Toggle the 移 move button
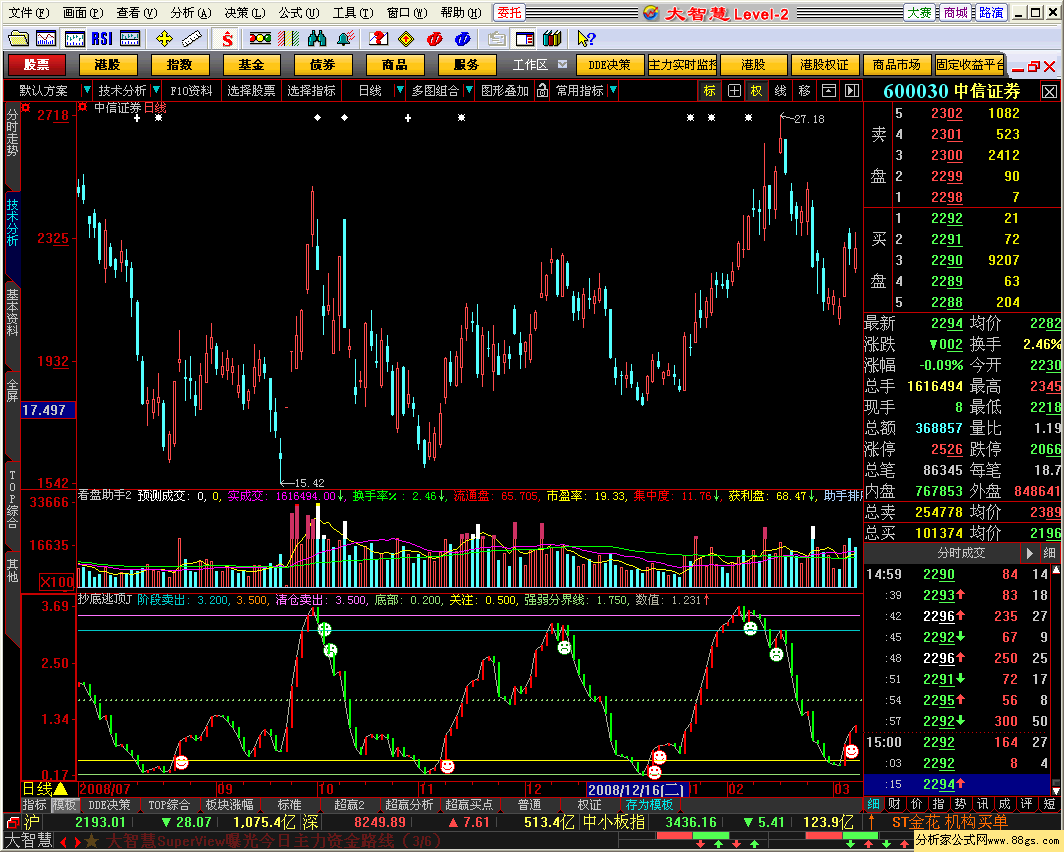The height and width of the screenshot is (852, 1064). (805, 90)
